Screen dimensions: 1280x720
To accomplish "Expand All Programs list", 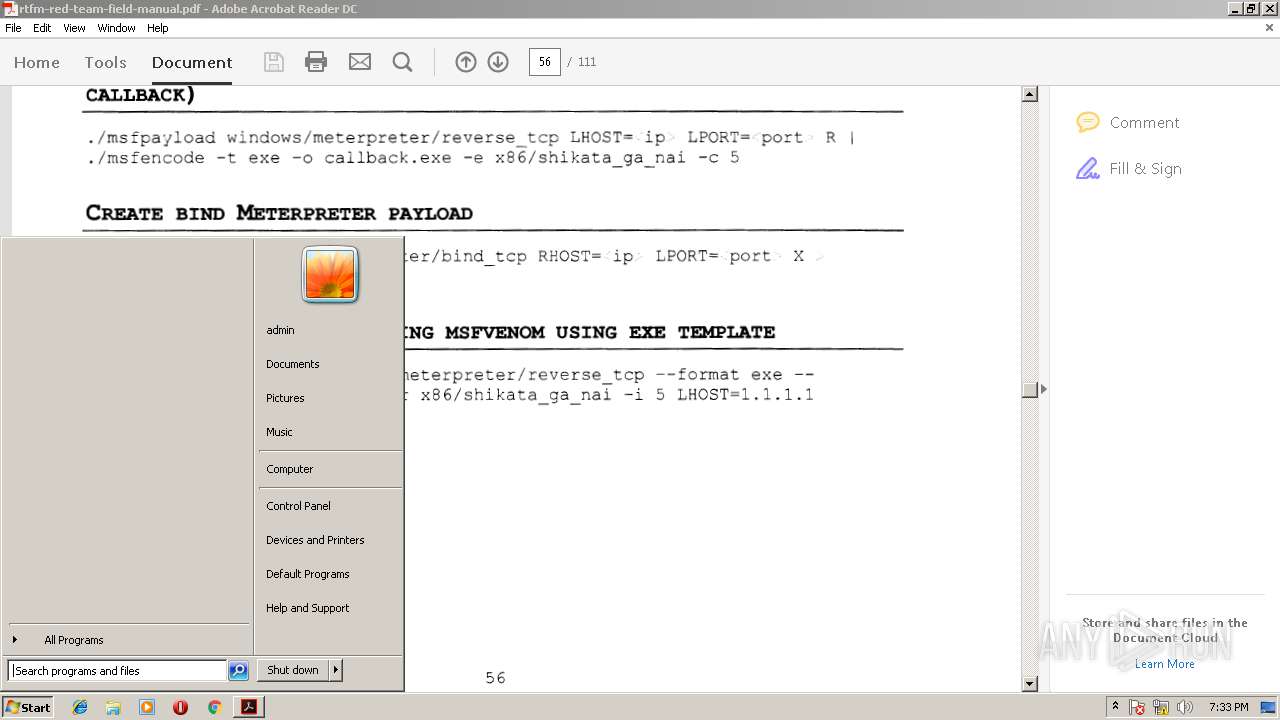I will pyautogui.click(x=74, y=640).
